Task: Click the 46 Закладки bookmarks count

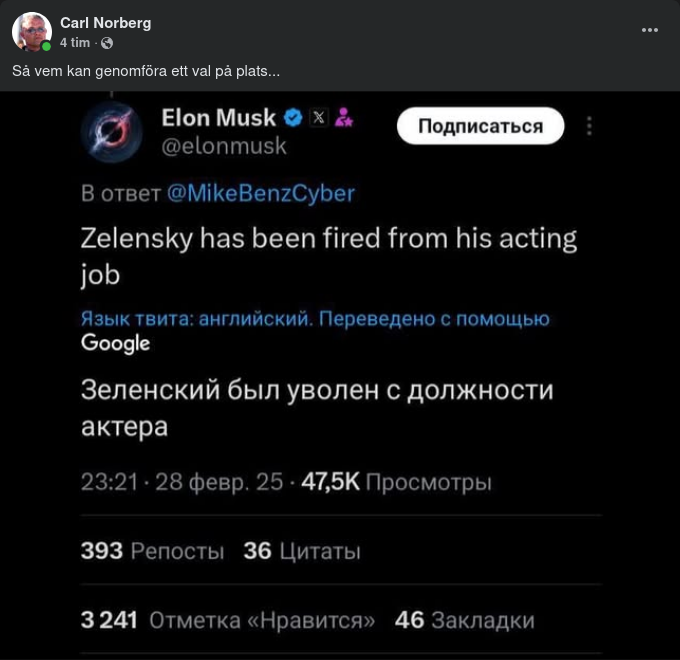Action: point(464,620)
